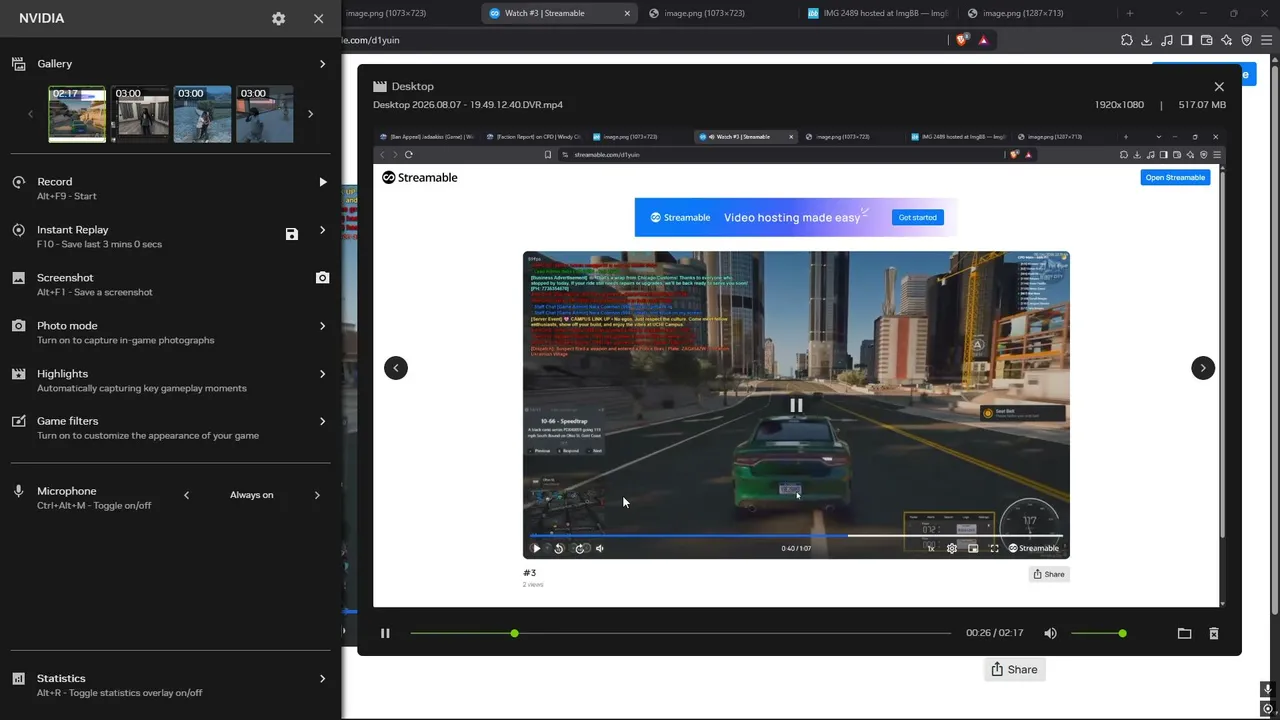
Task: Click the Record icon in NVIDIA panel
Action: 18,182
